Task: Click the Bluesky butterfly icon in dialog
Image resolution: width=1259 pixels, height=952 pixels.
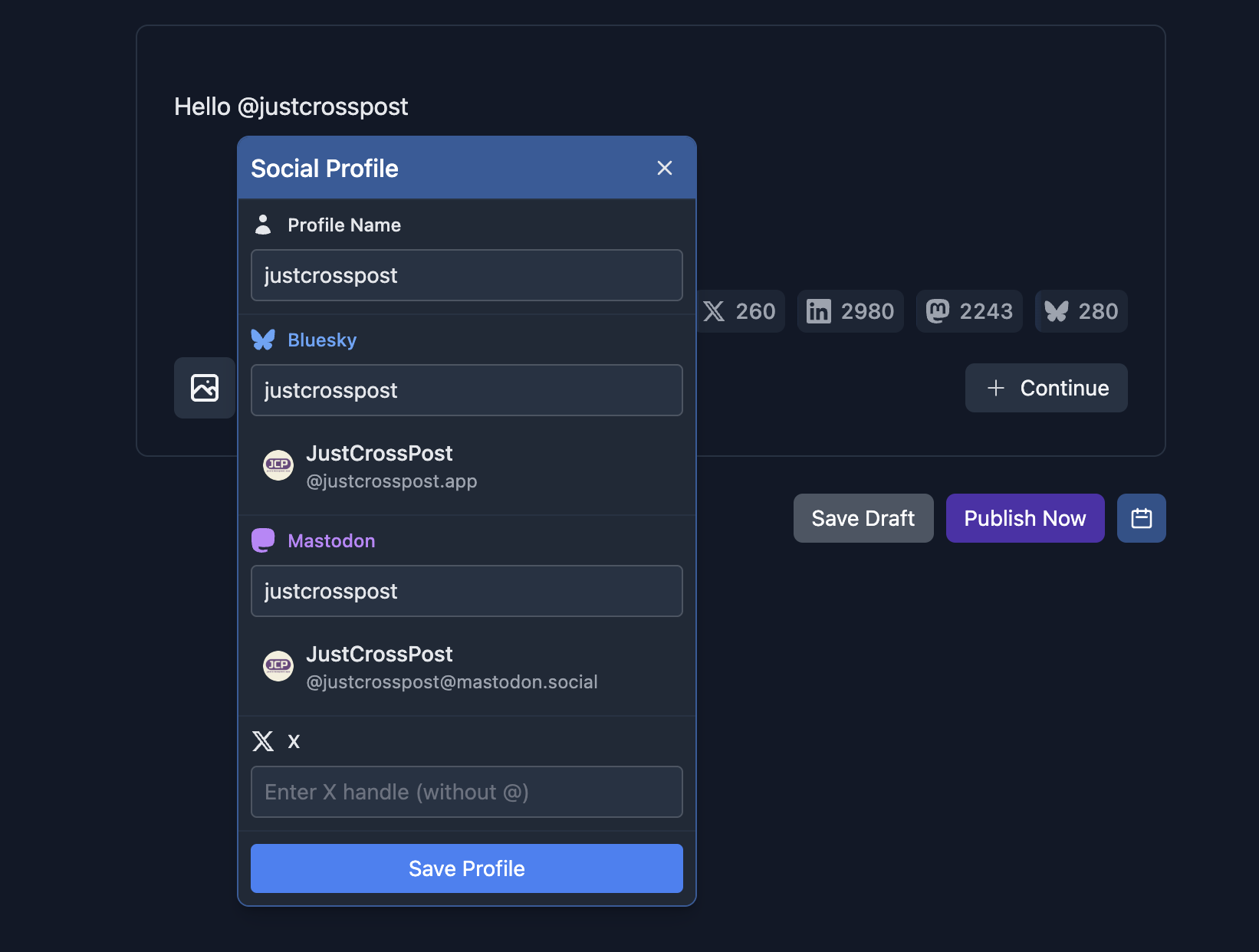Action: click(263, 340)
